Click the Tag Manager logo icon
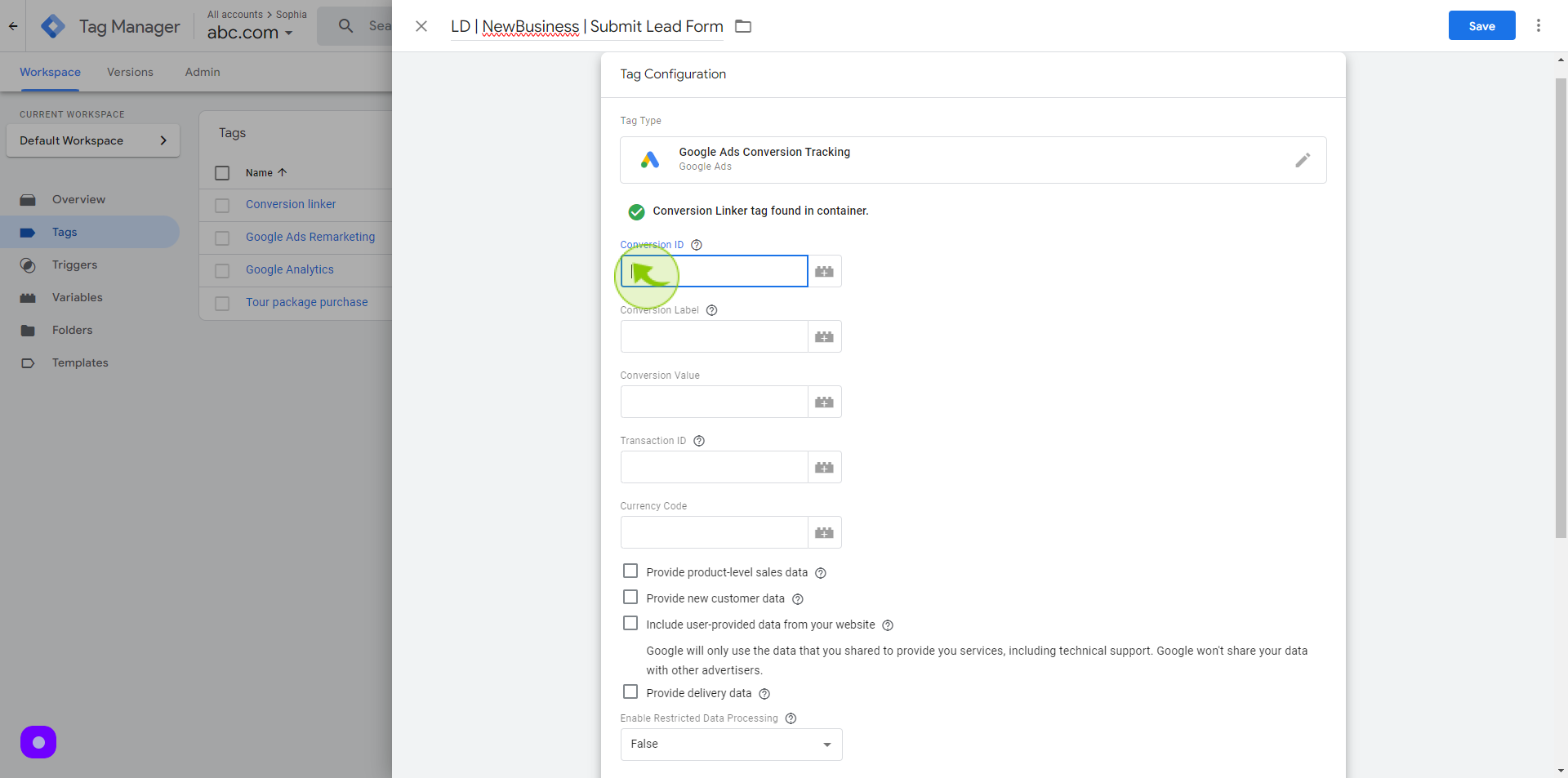 pyautogui.click(x=53, y=26)
